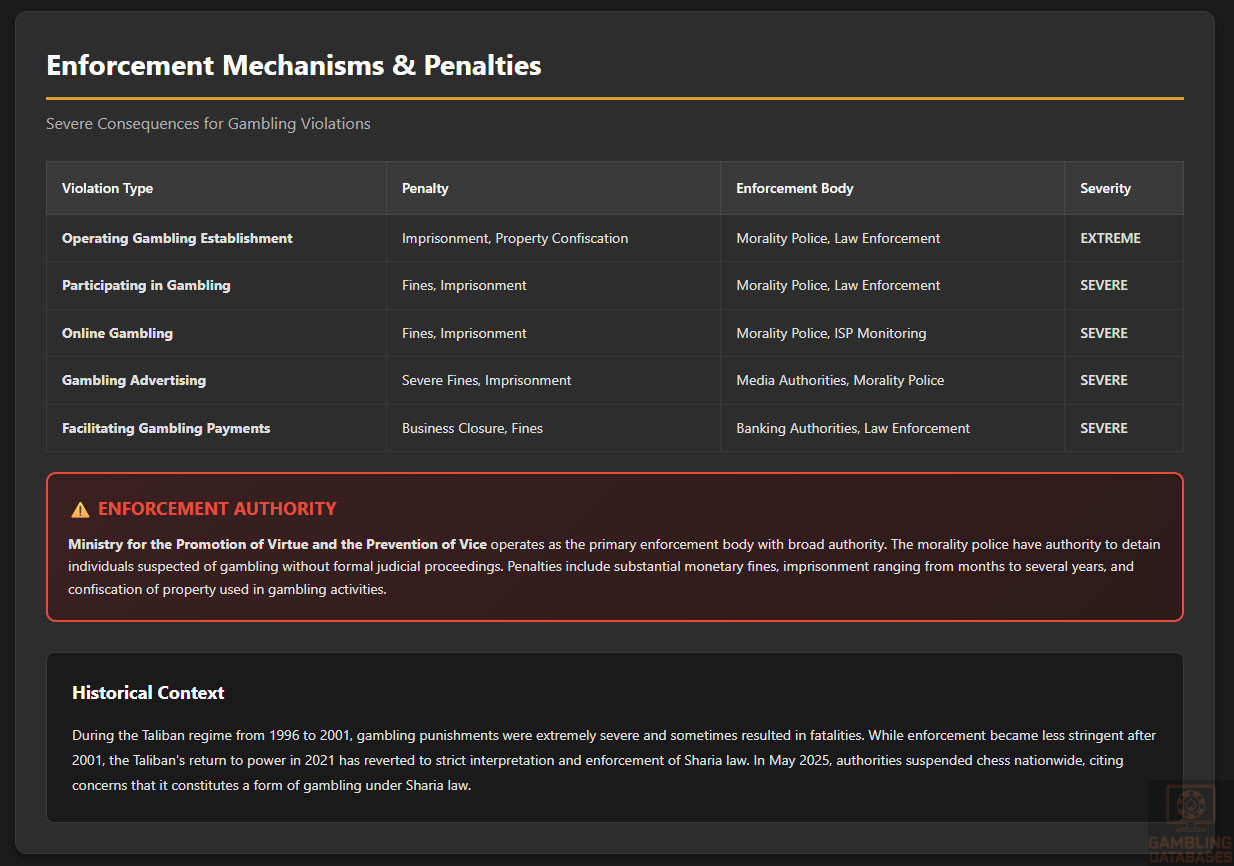Select the Participating in Gambling row label
Image resolution: width=1234 pixels, height=866 pixels.
coord(146,285)
